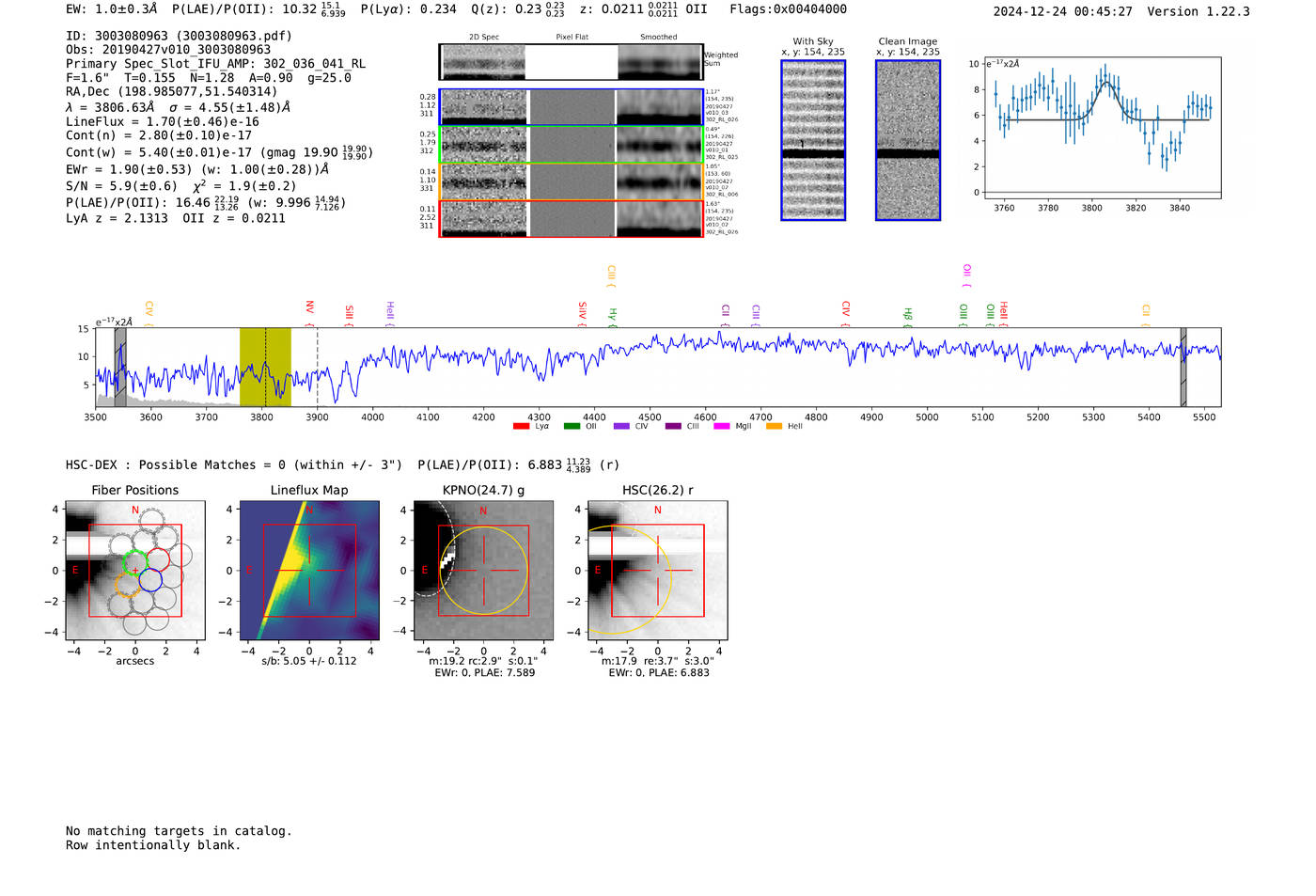Click the orange HeII legend swatch
Screen dimensions: 1316x896
tap(775, 427)
